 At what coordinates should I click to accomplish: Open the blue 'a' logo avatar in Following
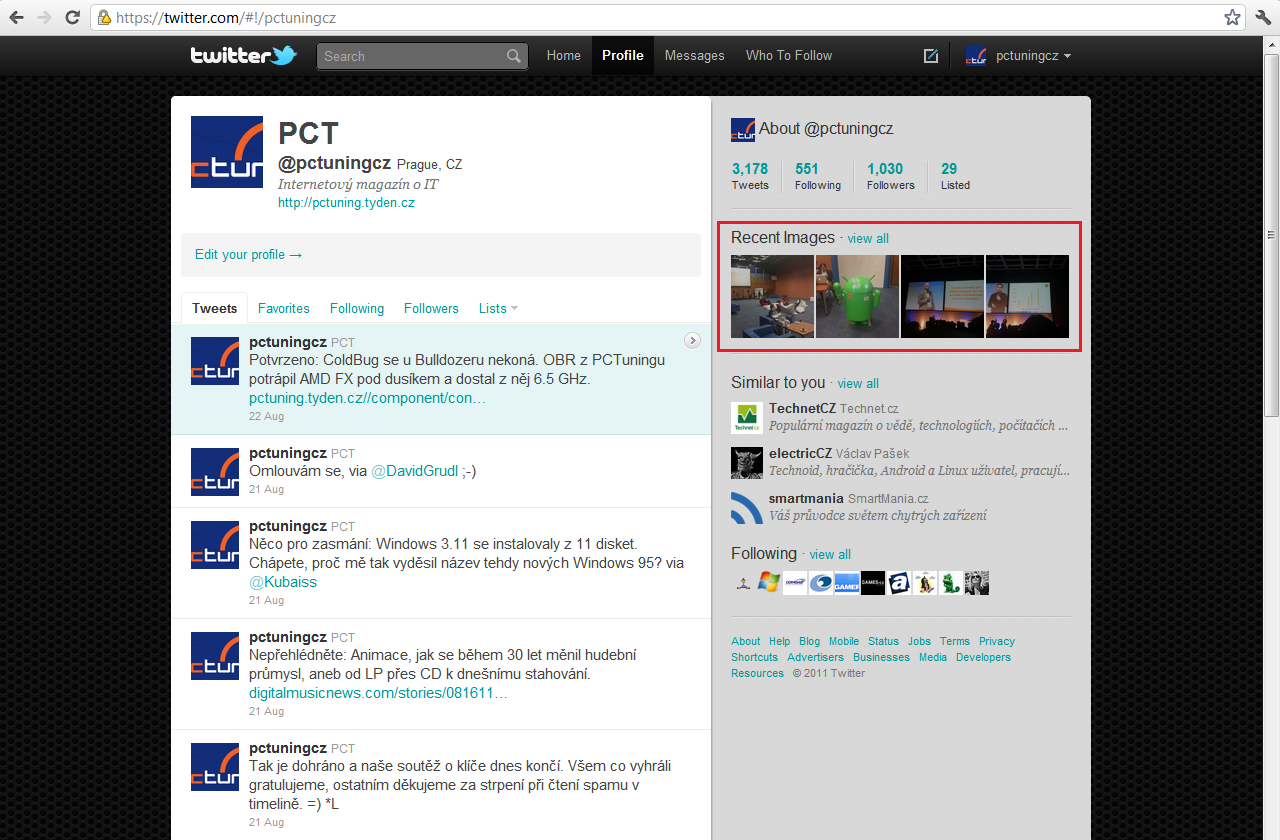899,583
